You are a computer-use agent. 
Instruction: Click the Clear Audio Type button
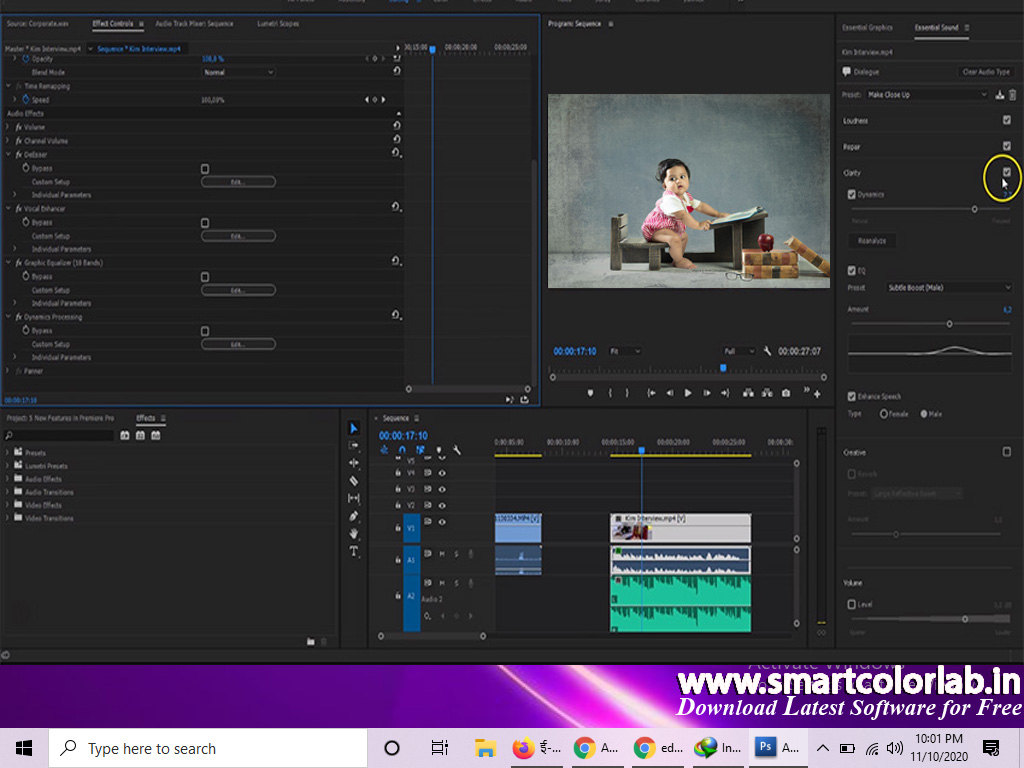click(x=986, y=72)
